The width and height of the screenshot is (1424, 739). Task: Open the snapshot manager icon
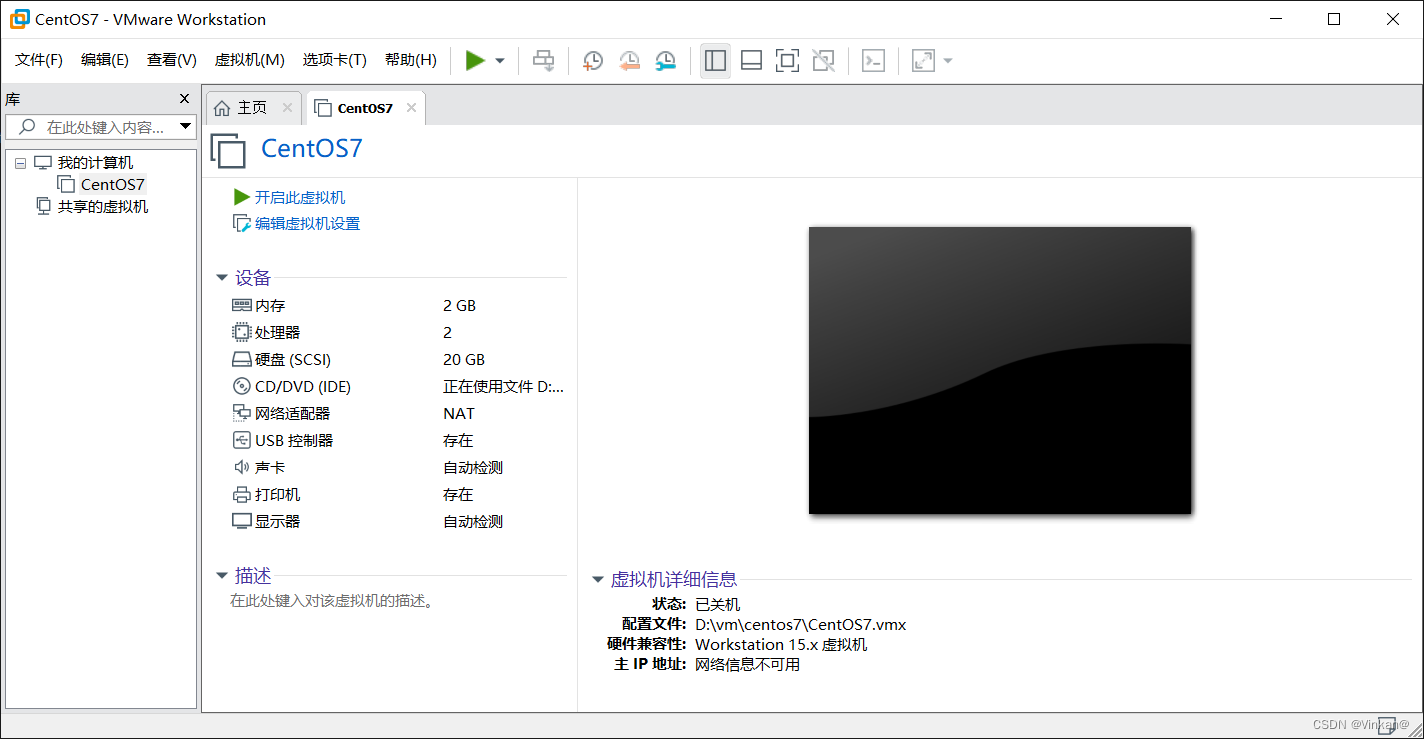point(664,60)
